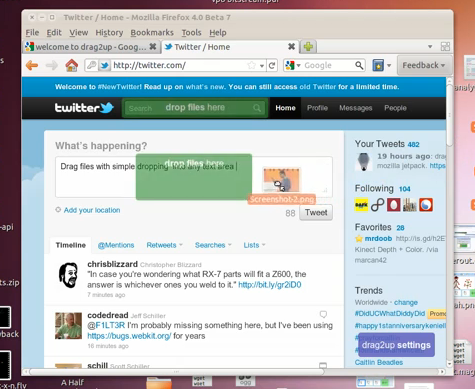Switch to the Timeline tab
The image size is (475, 389).
[x=71, y=245]
